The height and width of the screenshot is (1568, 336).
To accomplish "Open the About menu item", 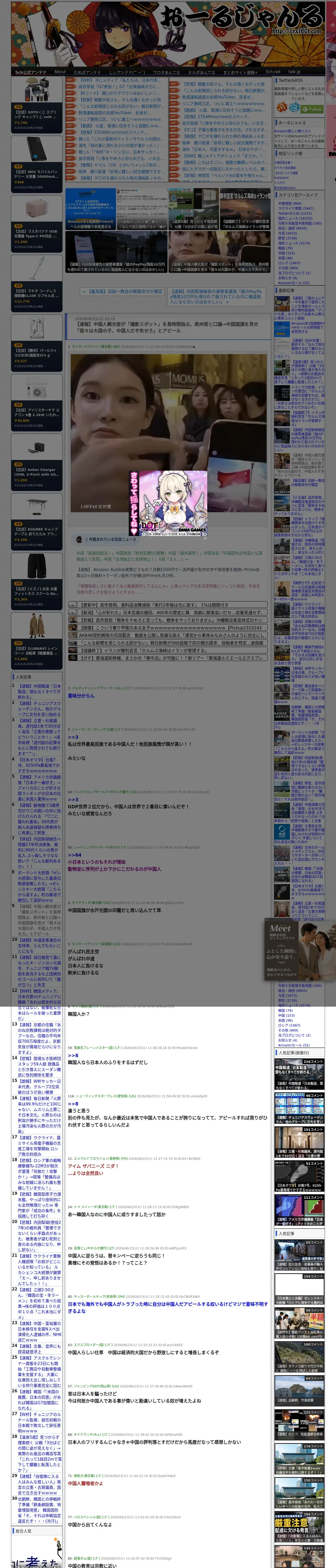I will pyautogui.click(x=60, y=72).
